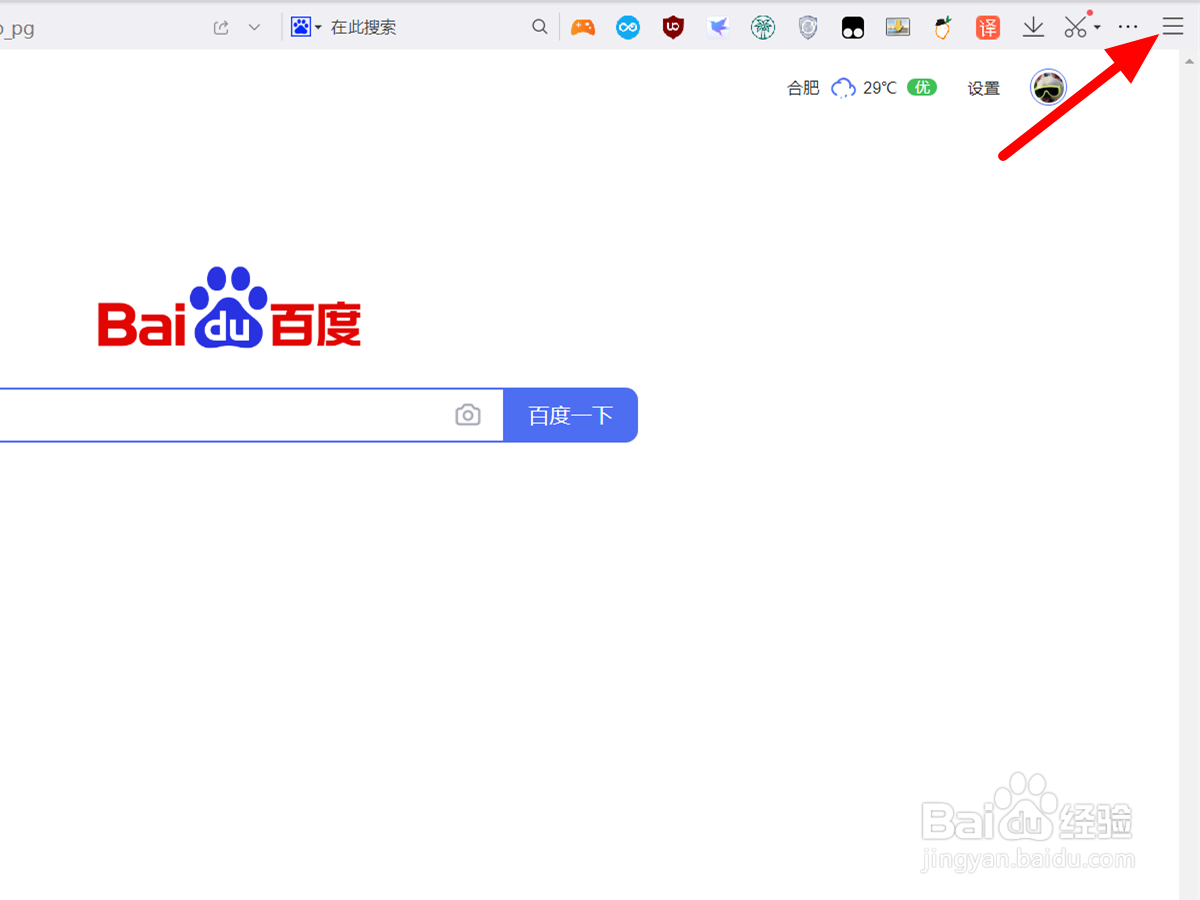Open the Baidu paw search engine selector
Screen dimensions: 1200x900
pos(305,27)
